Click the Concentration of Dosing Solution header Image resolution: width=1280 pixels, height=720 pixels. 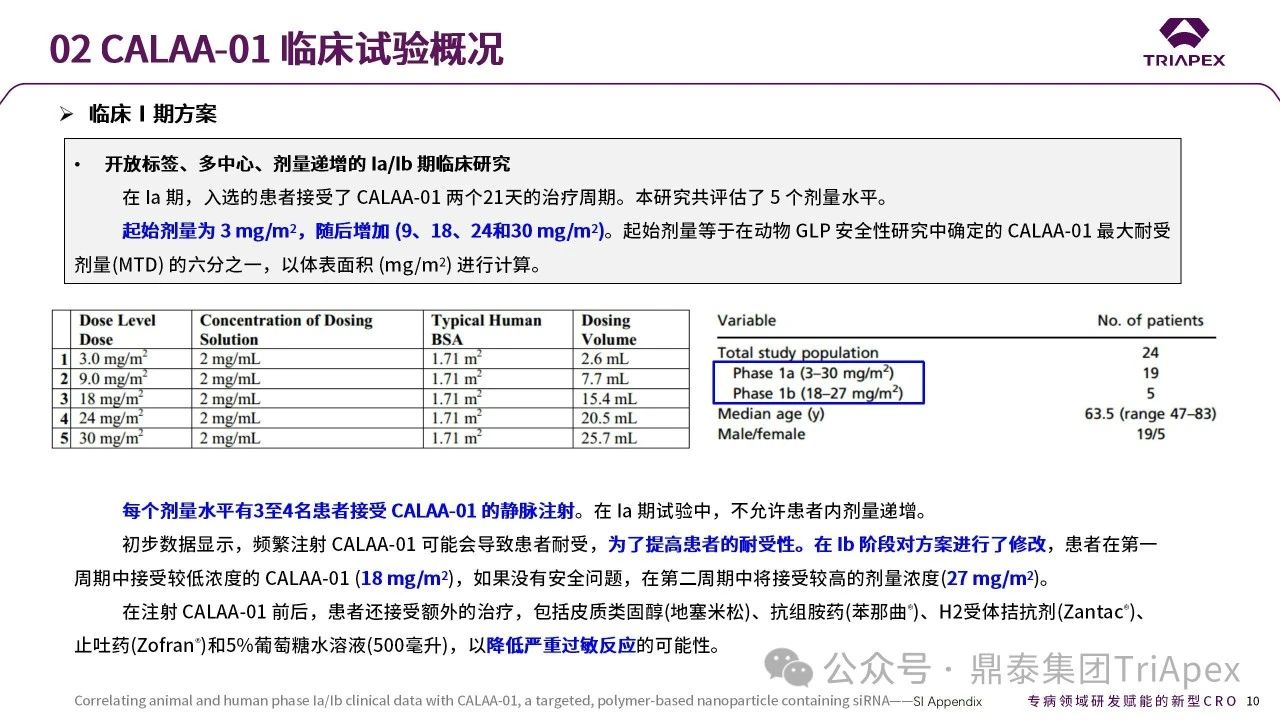(x=286, y=330)
